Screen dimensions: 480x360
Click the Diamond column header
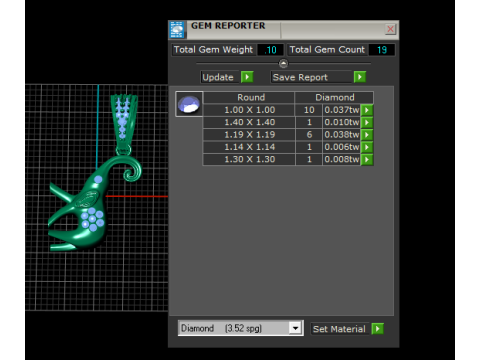334,97
